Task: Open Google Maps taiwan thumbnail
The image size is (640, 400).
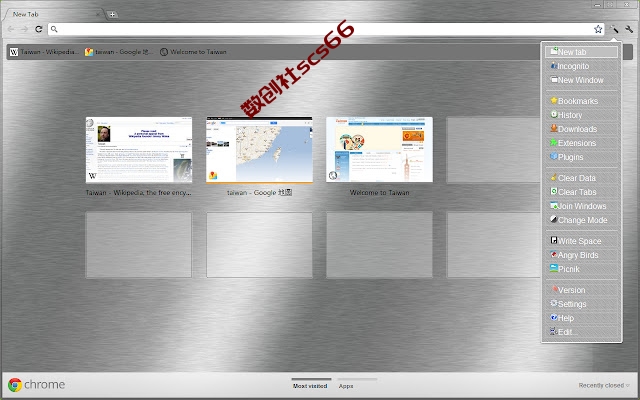Action: point(259,150)
